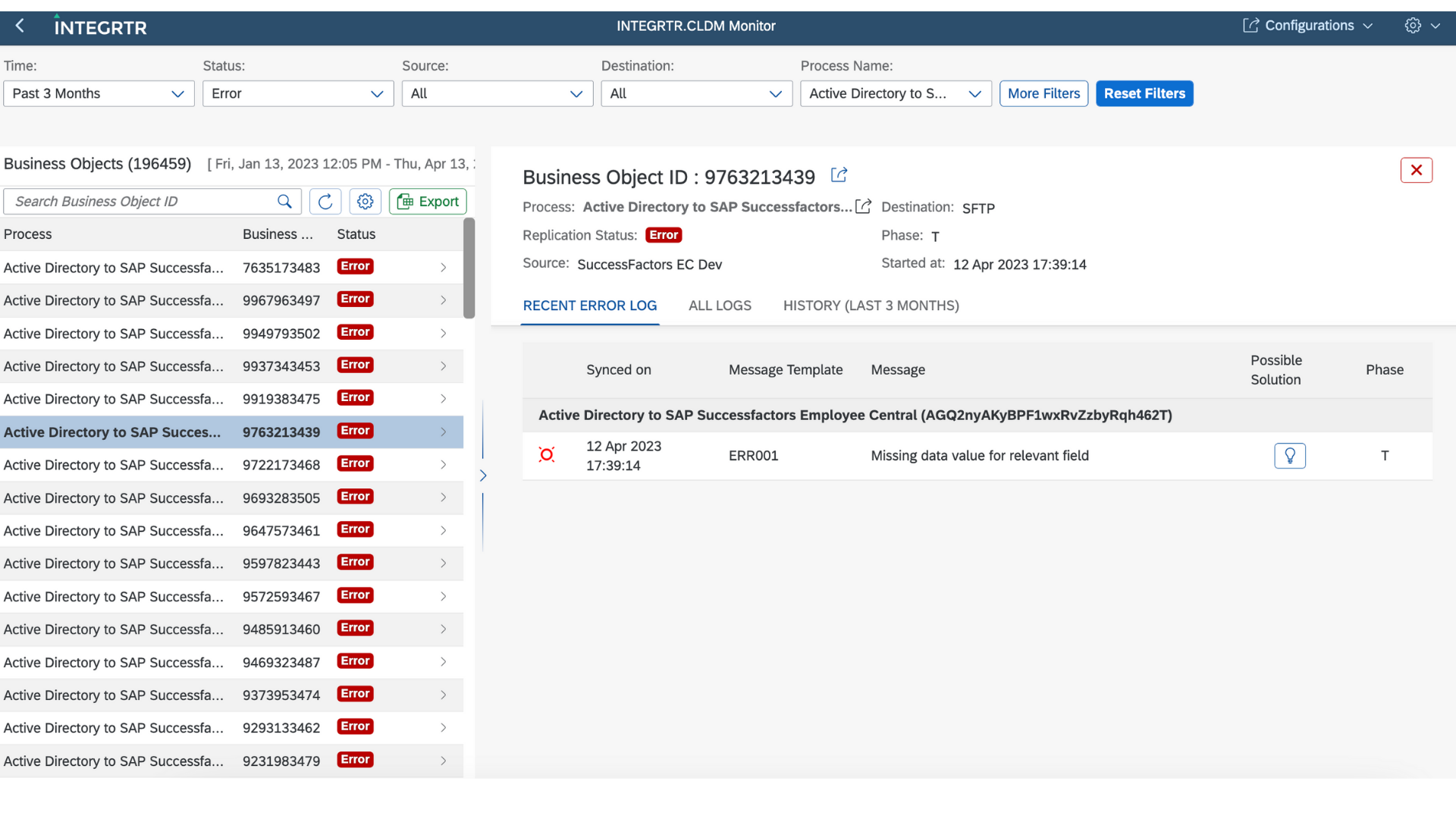
Task: Select the row for business object 9373953474
Action: (x=231, y=695)
